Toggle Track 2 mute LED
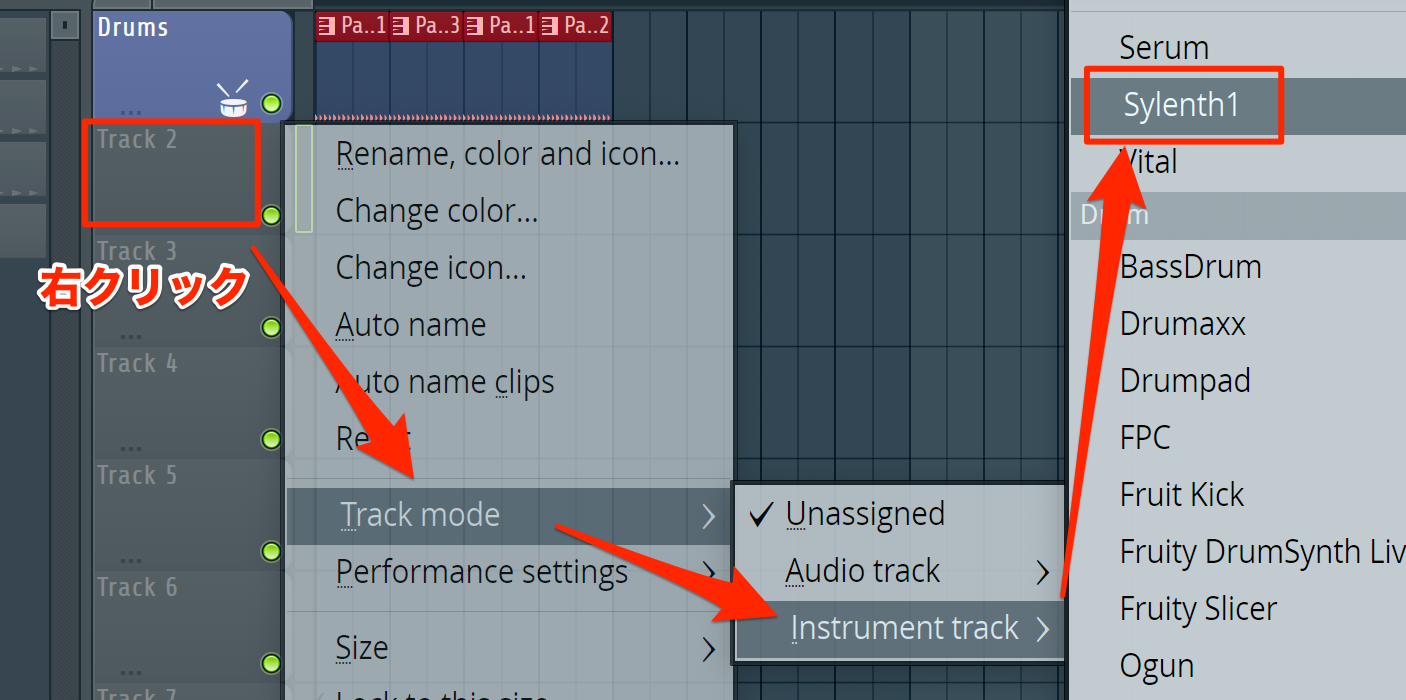The height and width of the screenshot is (700, 1406). (x=271, y=215)
